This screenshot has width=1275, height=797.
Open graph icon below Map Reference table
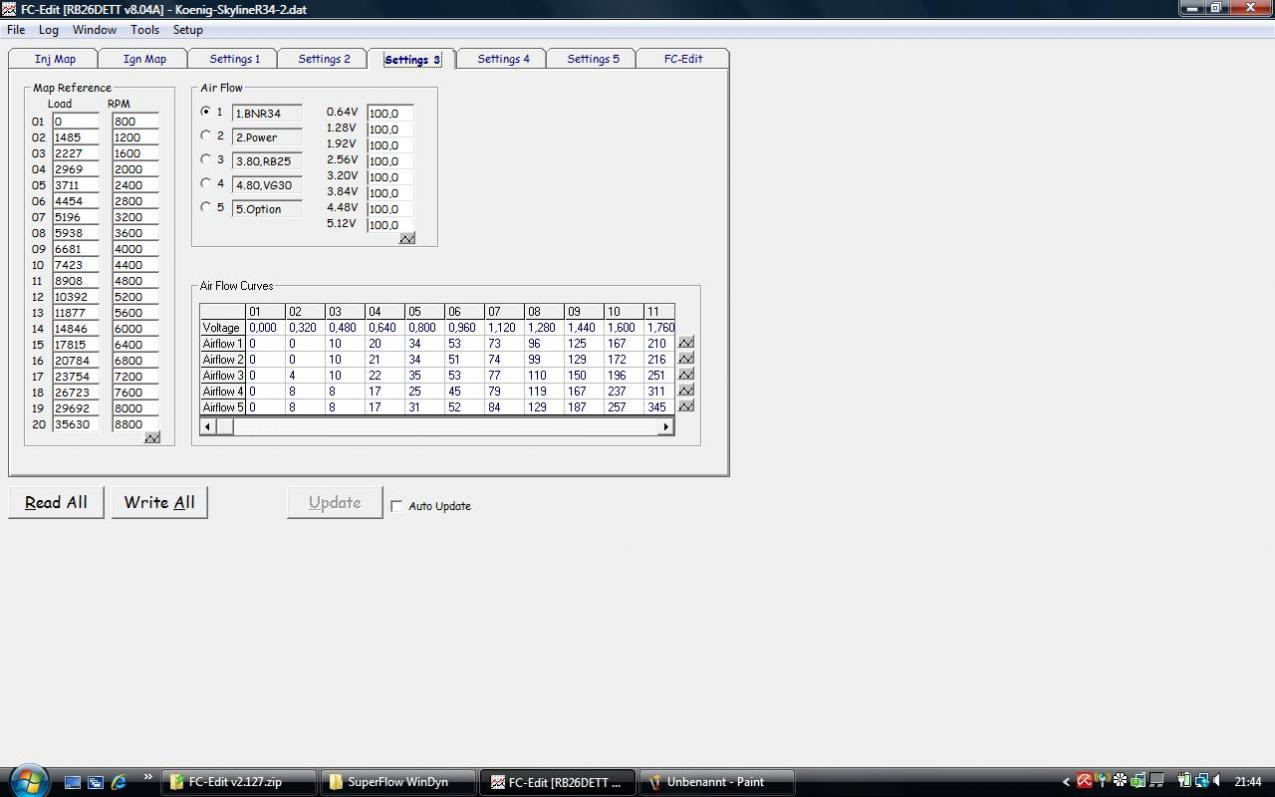(152, 438)
